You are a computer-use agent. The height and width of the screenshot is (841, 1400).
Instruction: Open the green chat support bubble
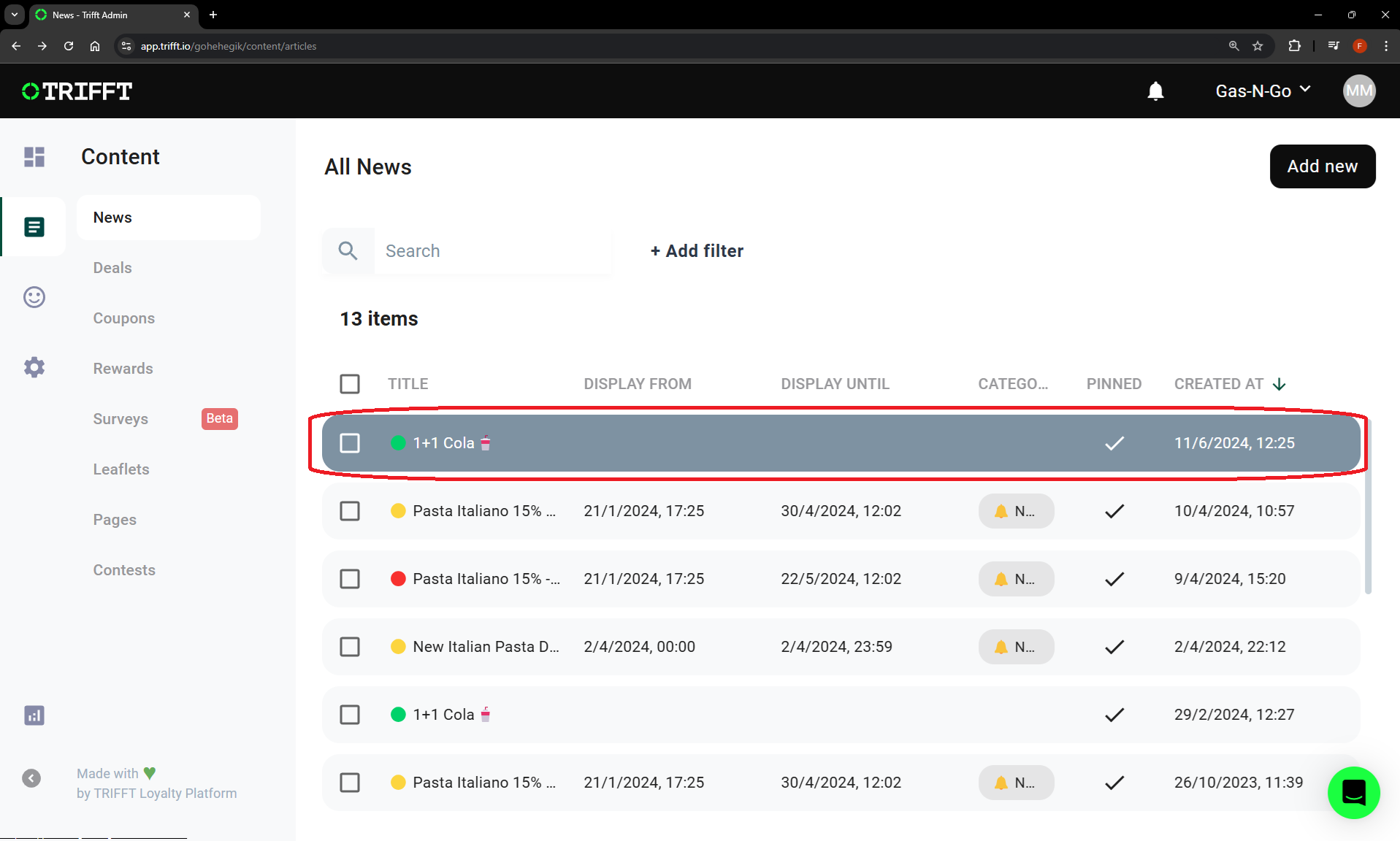point(1353,793)
